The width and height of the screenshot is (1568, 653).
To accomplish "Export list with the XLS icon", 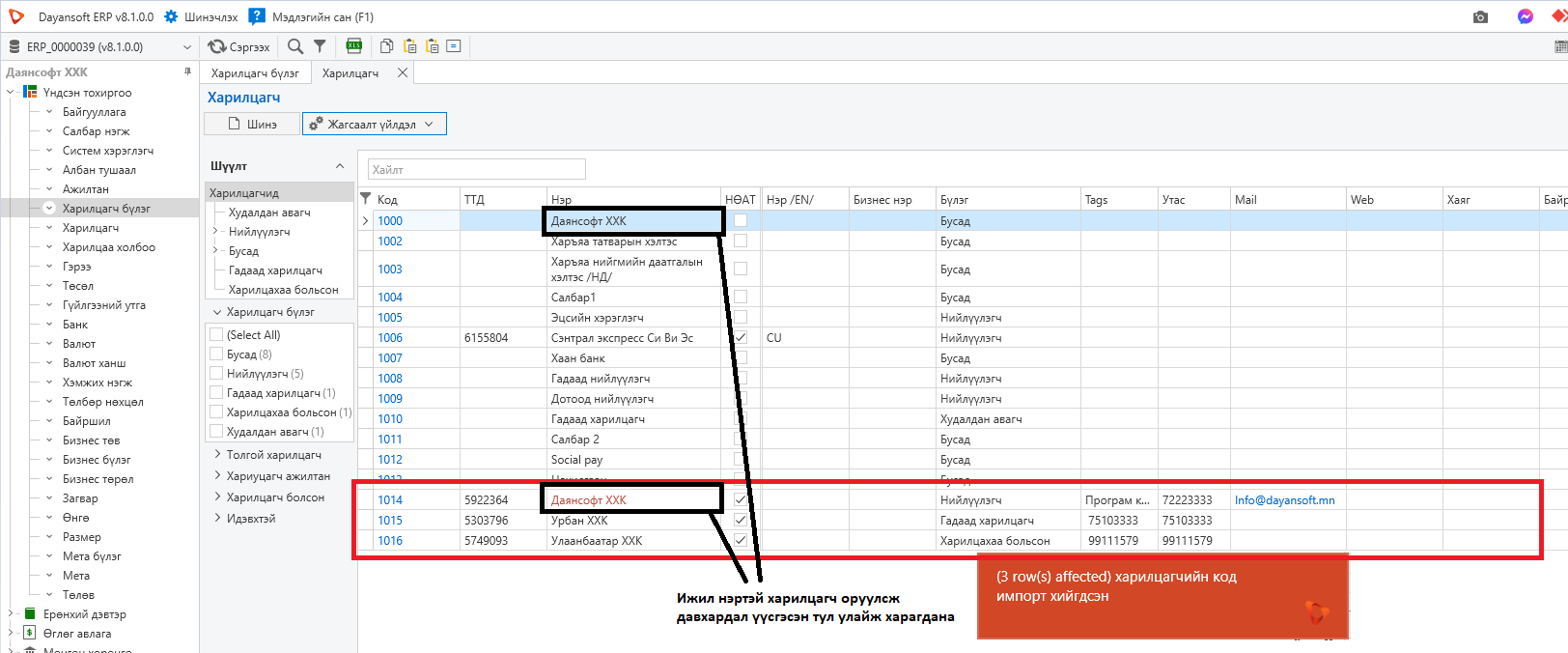I will tap(354, 46).
